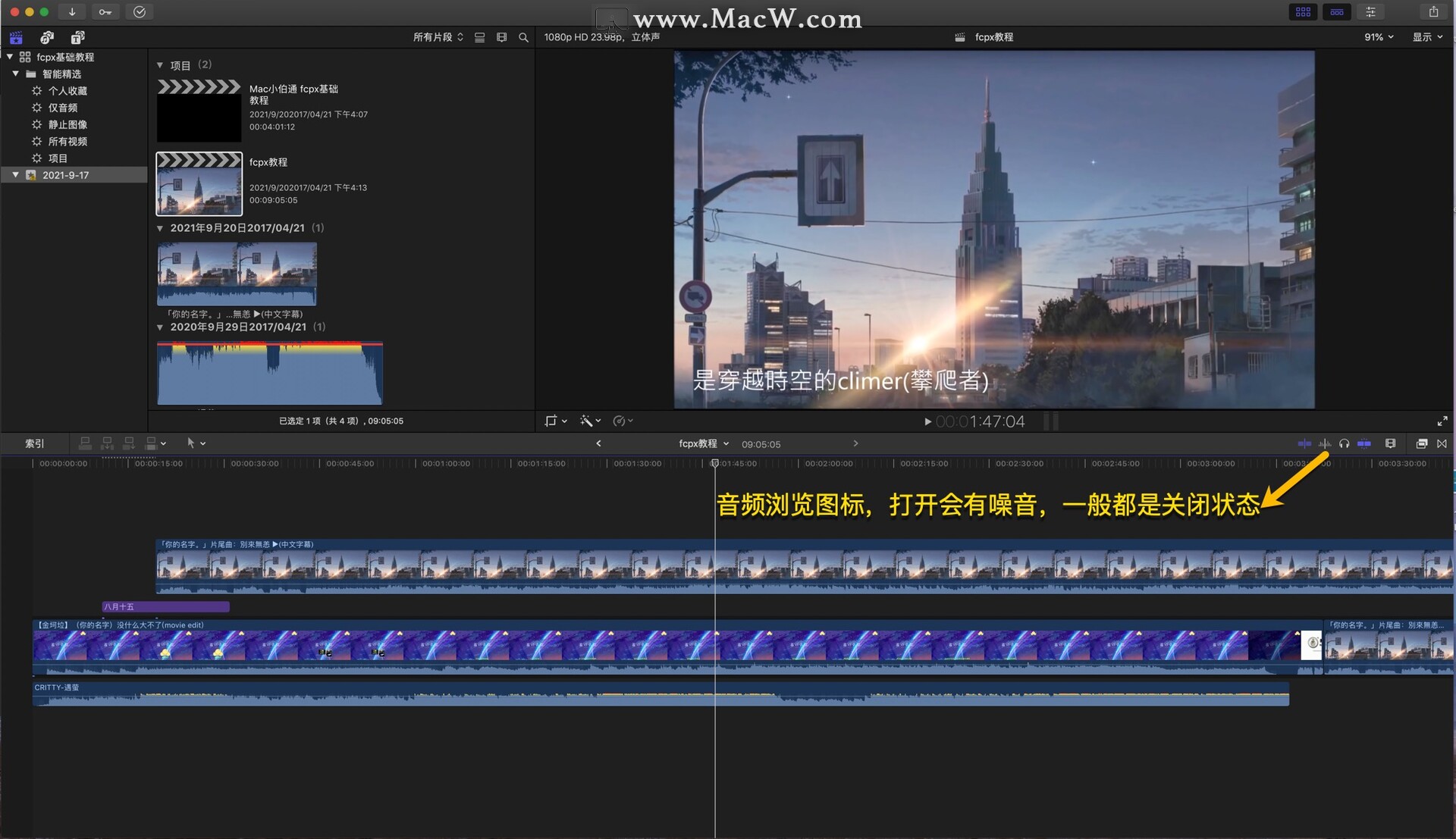Select the fcpx教程 project thumbnail

(x=199, y=184)
